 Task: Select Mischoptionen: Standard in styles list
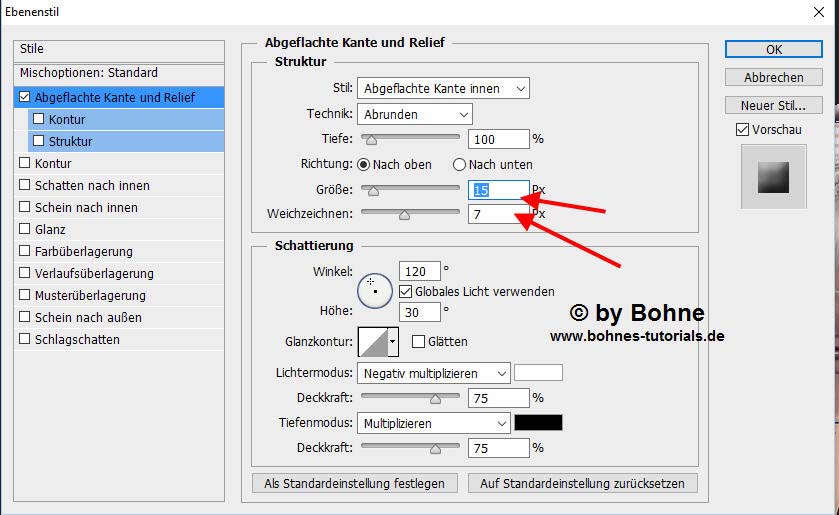coord(89,73)
